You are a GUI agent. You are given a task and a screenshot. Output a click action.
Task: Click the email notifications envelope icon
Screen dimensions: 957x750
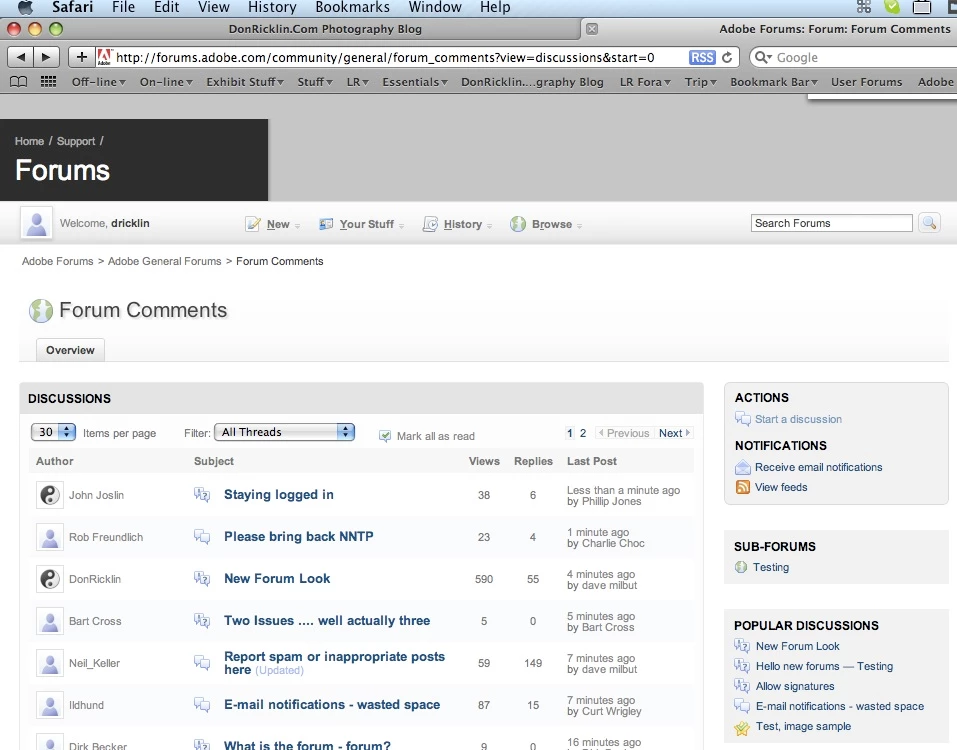(x=743, y=467)
